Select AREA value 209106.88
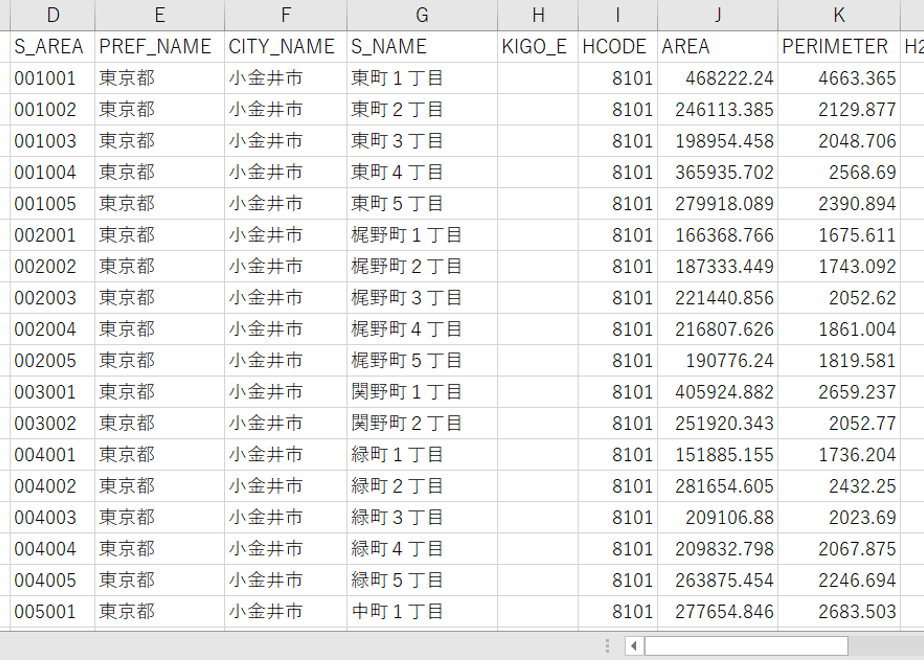 [718, 517]
